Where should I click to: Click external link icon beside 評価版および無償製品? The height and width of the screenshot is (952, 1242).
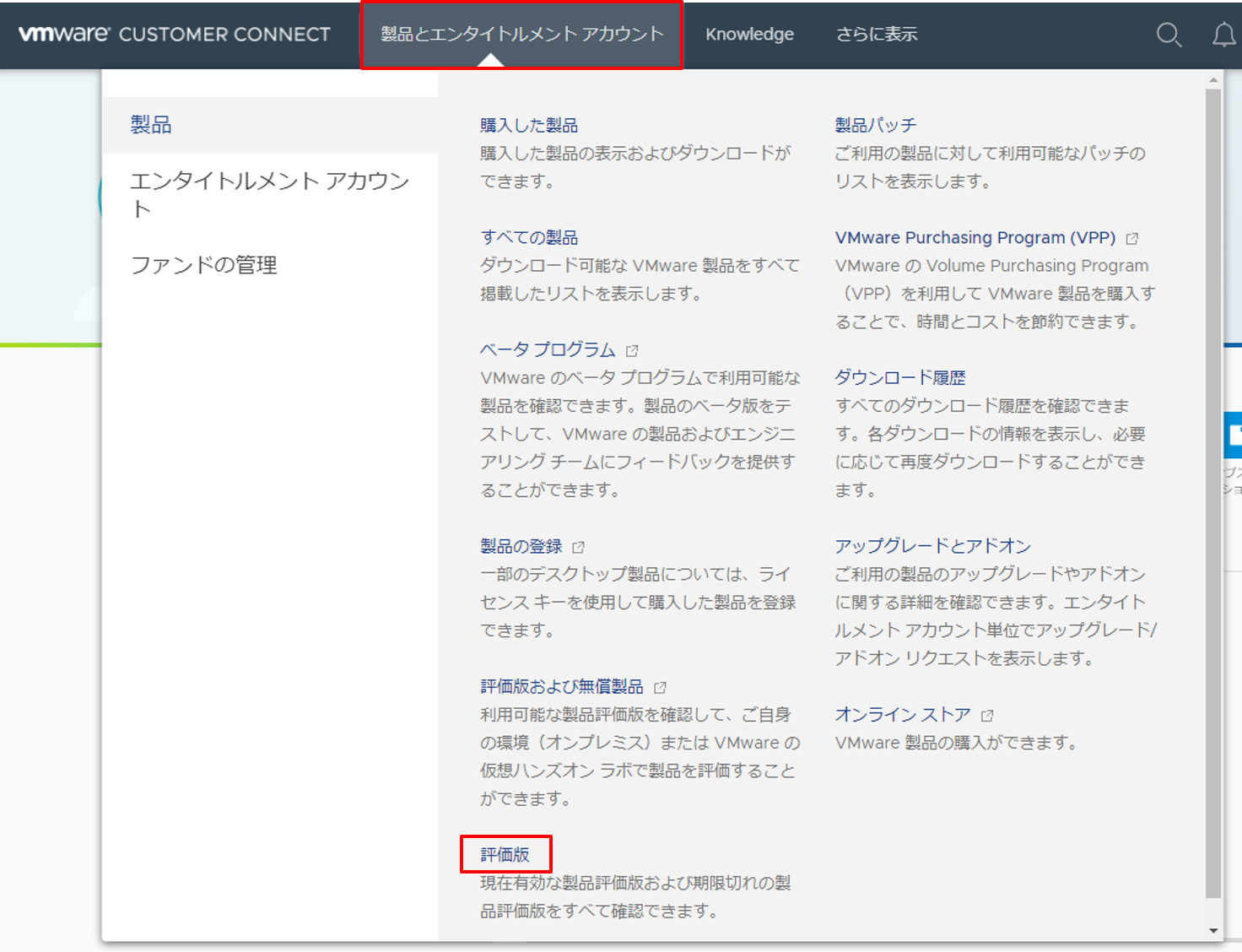coord(660,688)
